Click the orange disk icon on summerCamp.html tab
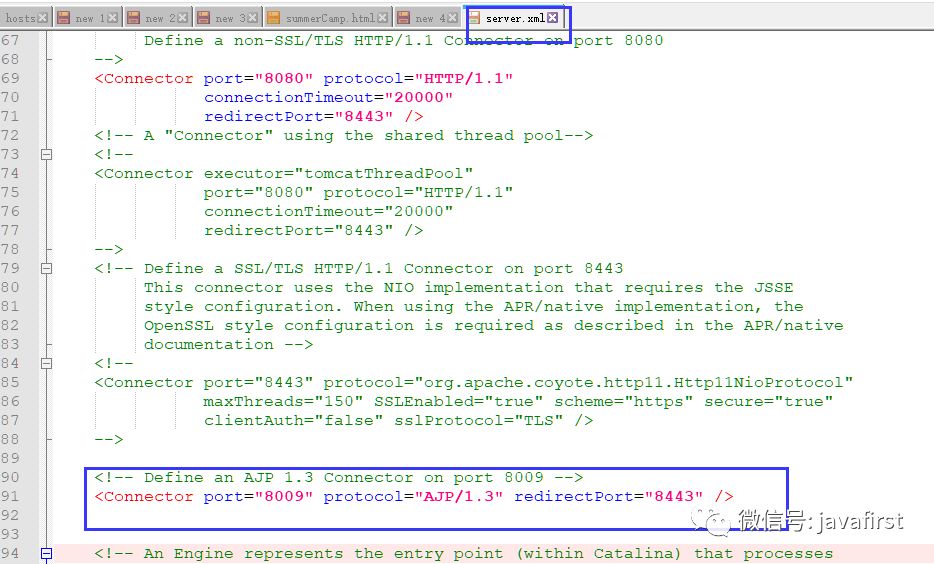This screenshot has width=934, height=564. pyautogui.click(x=273, y=18)
